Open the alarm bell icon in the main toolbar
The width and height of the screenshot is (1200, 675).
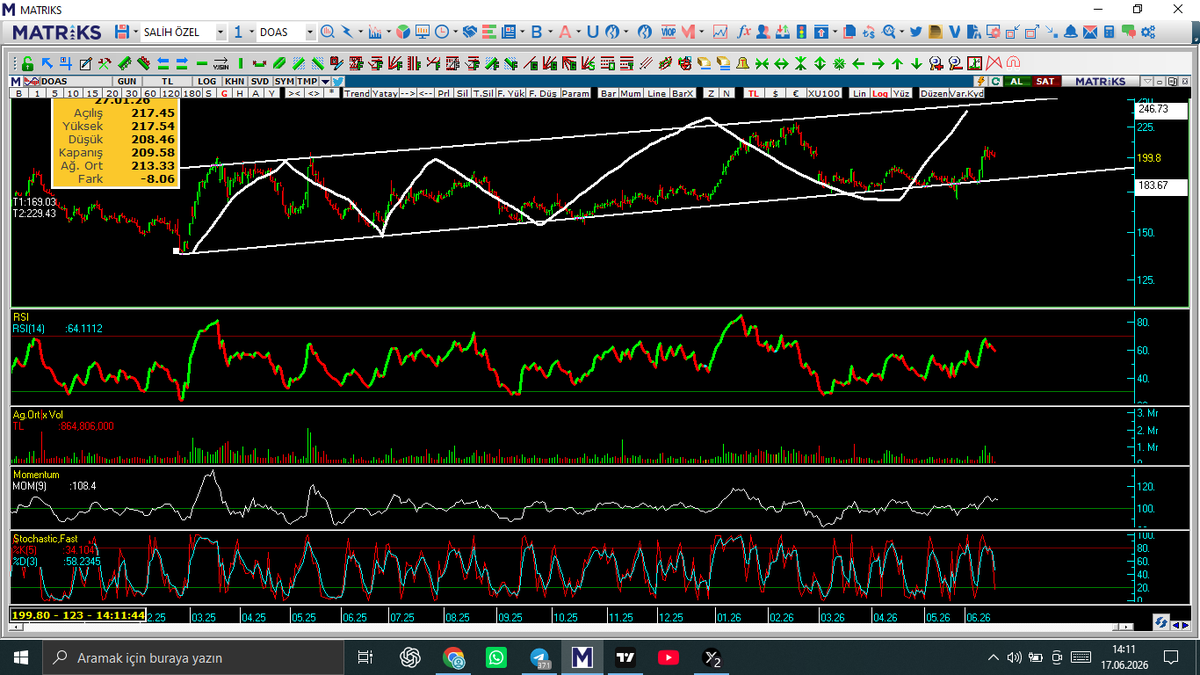[x=1070, y=32]
